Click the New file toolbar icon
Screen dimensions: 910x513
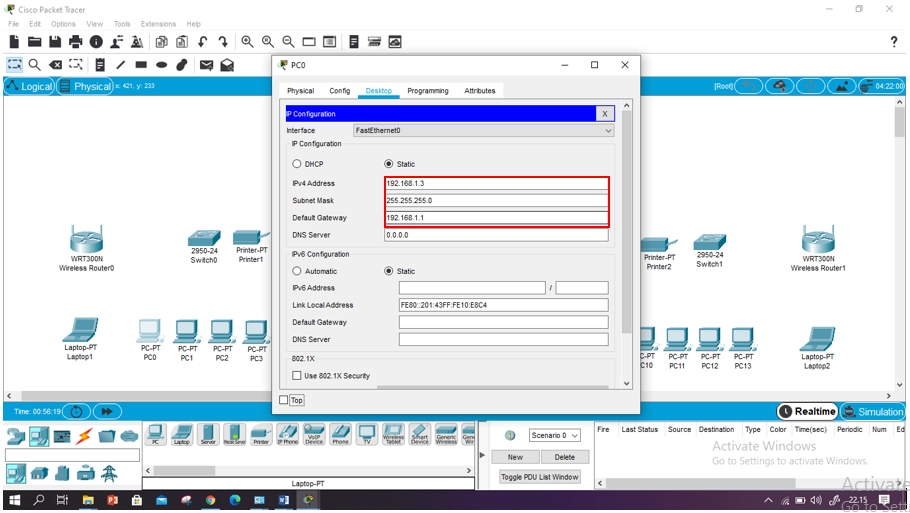coord(15,42)
